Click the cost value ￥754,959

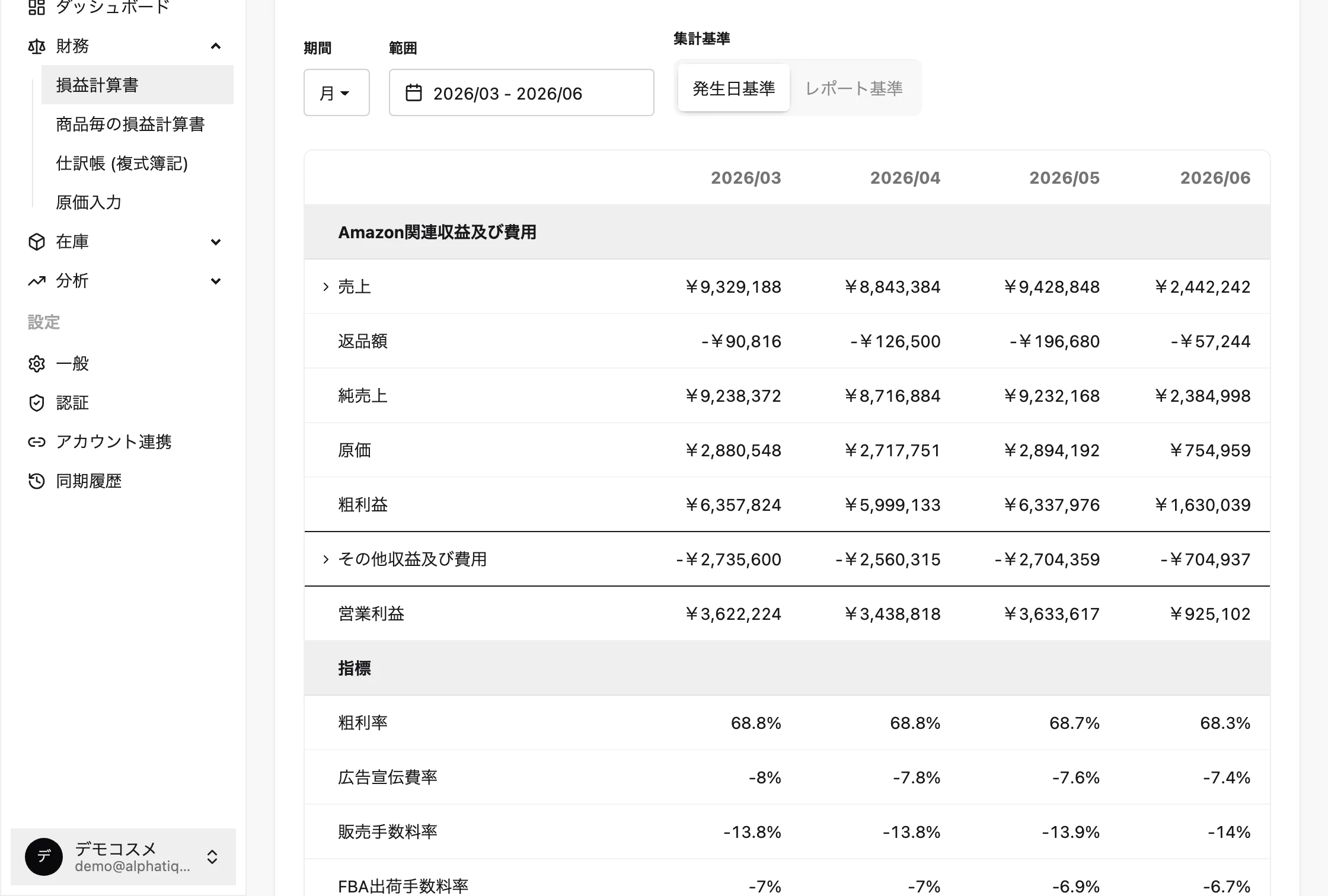[x=1209, y=450]
